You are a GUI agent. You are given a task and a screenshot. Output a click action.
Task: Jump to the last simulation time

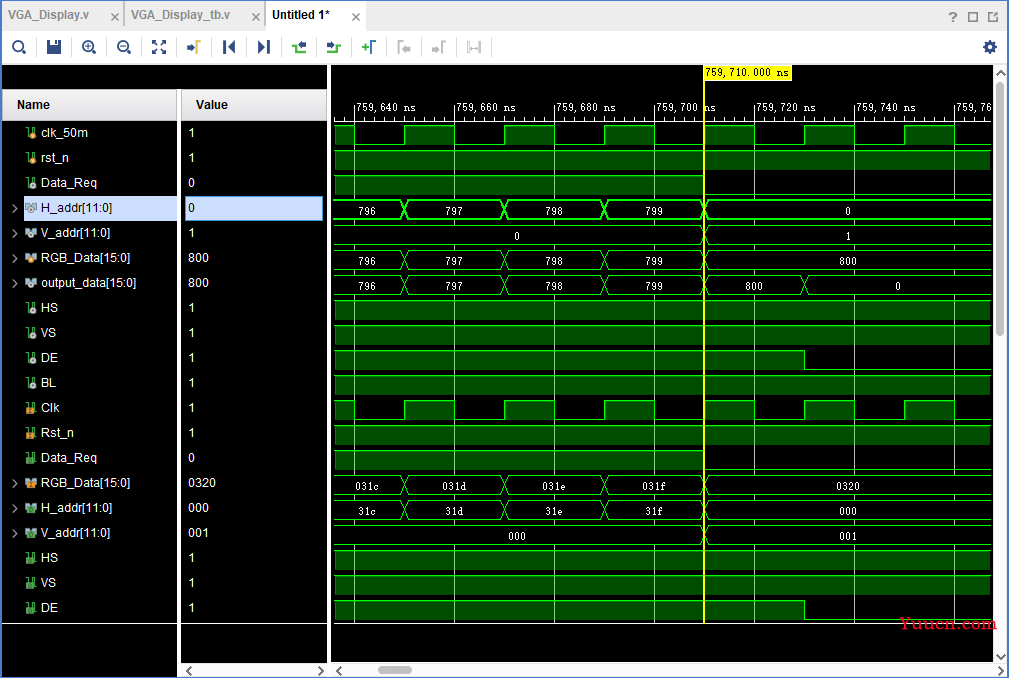tap(264, 47)
